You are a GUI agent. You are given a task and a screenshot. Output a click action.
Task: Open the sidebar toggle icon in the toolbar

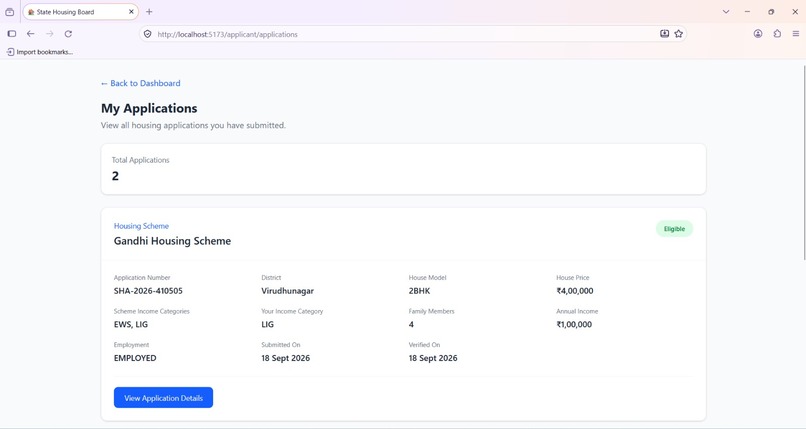[12, 34]
